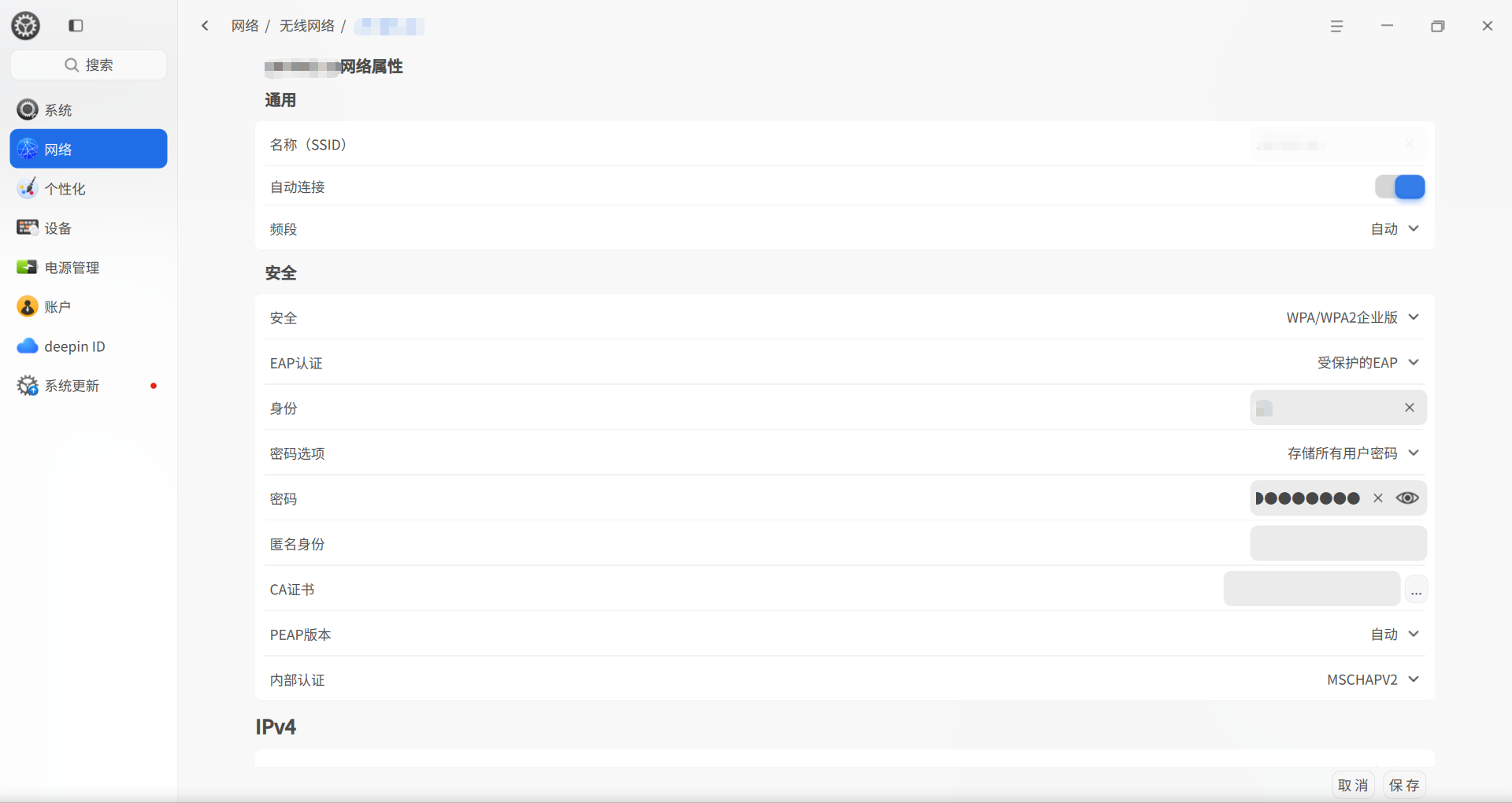
Task: Select the 电源管理 battery icon
Action: (28, 267)
